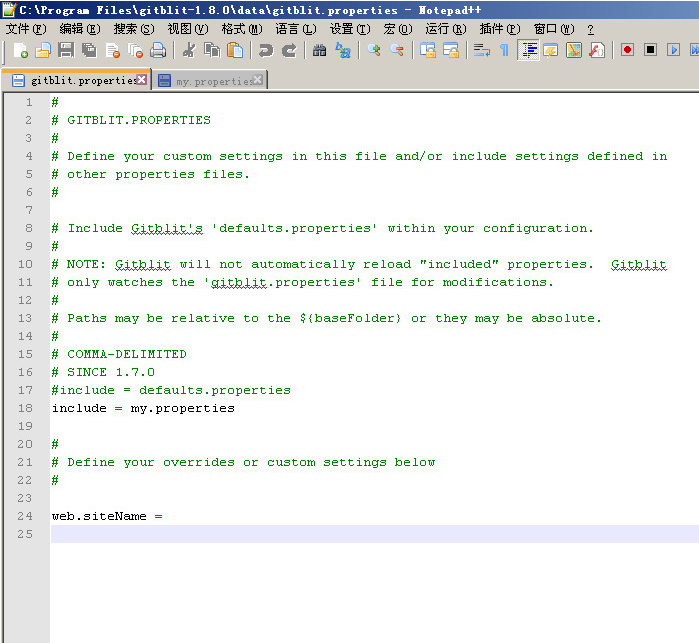Save all open files using Save All icon
The image size is (699, 643).
point(89,50)
